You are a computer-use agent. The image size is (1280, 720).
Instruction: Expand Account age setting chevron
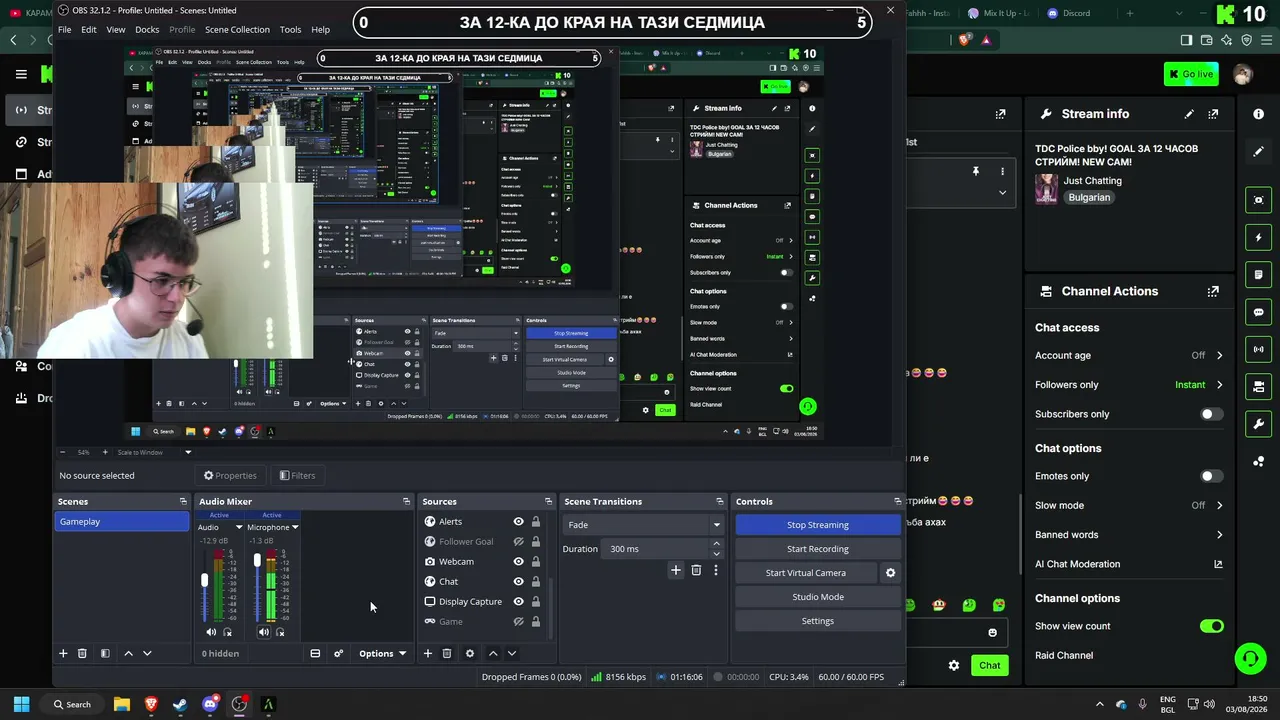(1219, 355)
